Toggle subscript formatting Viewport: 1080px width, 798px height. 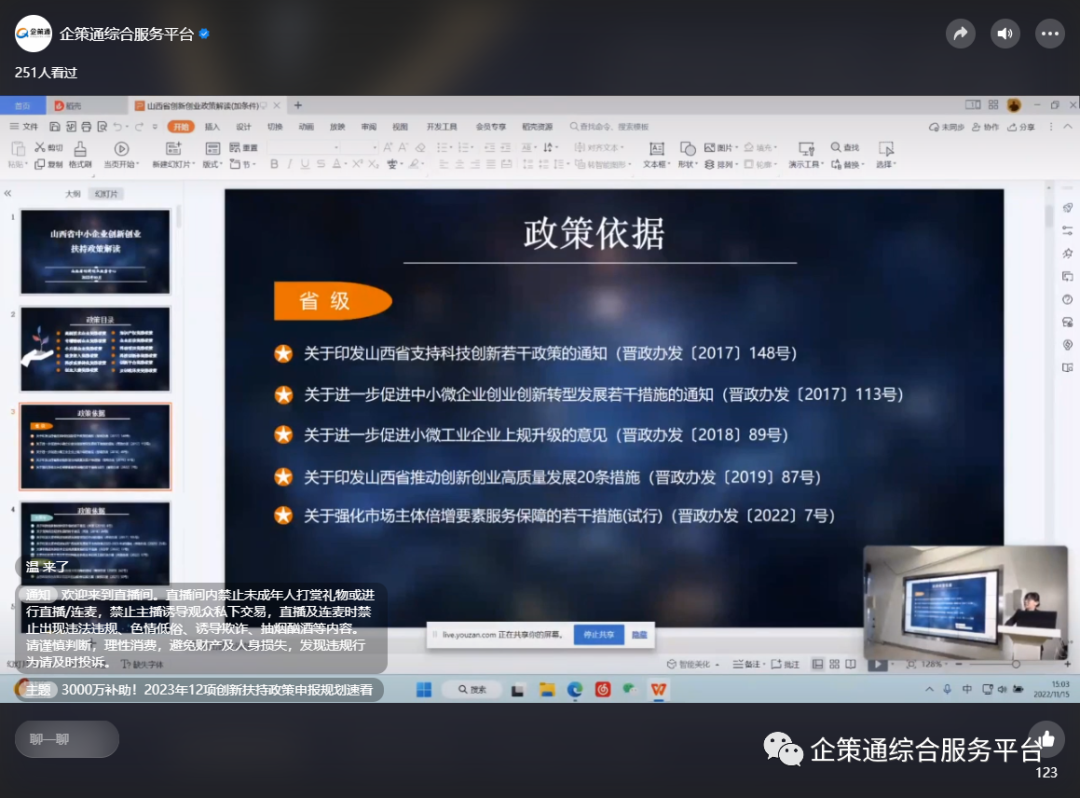(x=373, y=165)
